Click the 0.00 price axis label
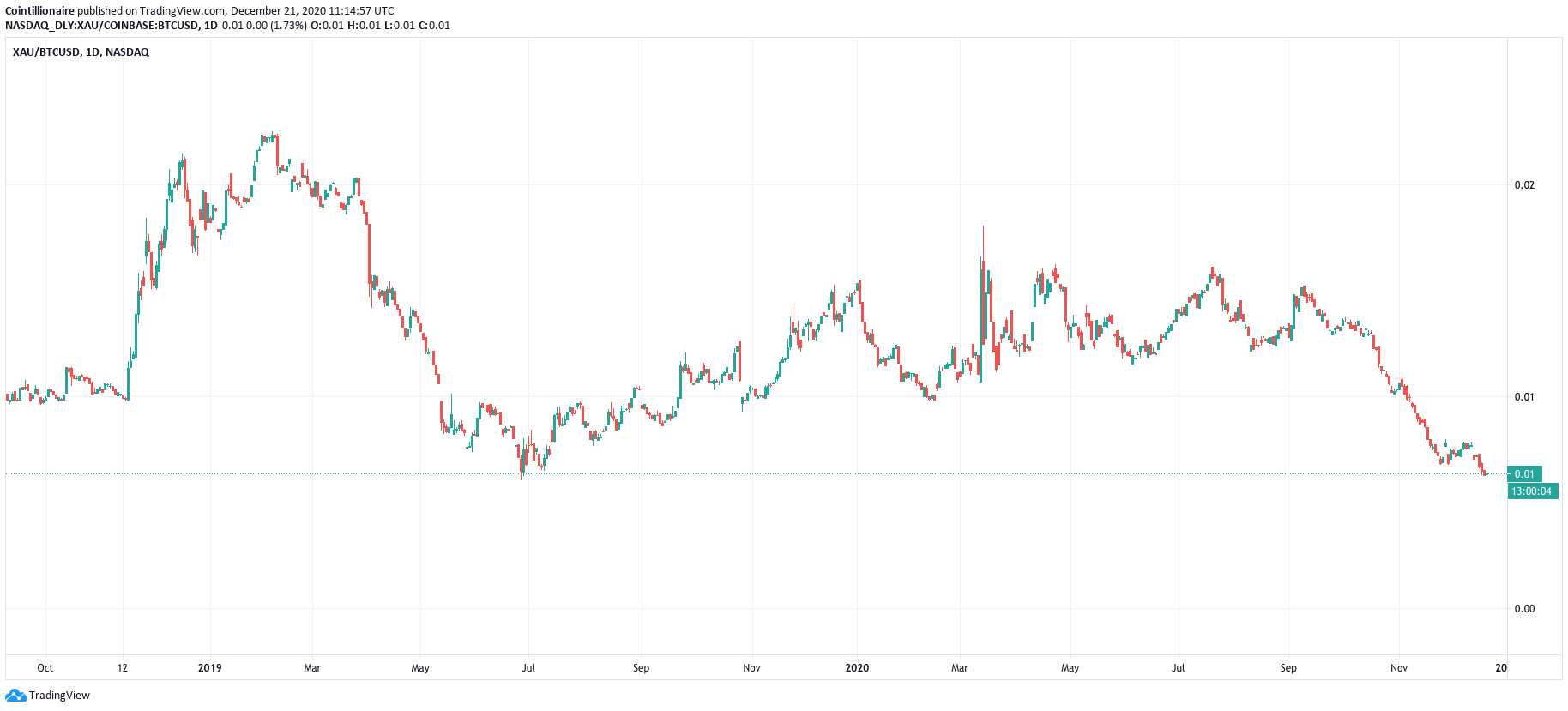Viewport: 1568px width, 711px height. [x=1524, y=609]
